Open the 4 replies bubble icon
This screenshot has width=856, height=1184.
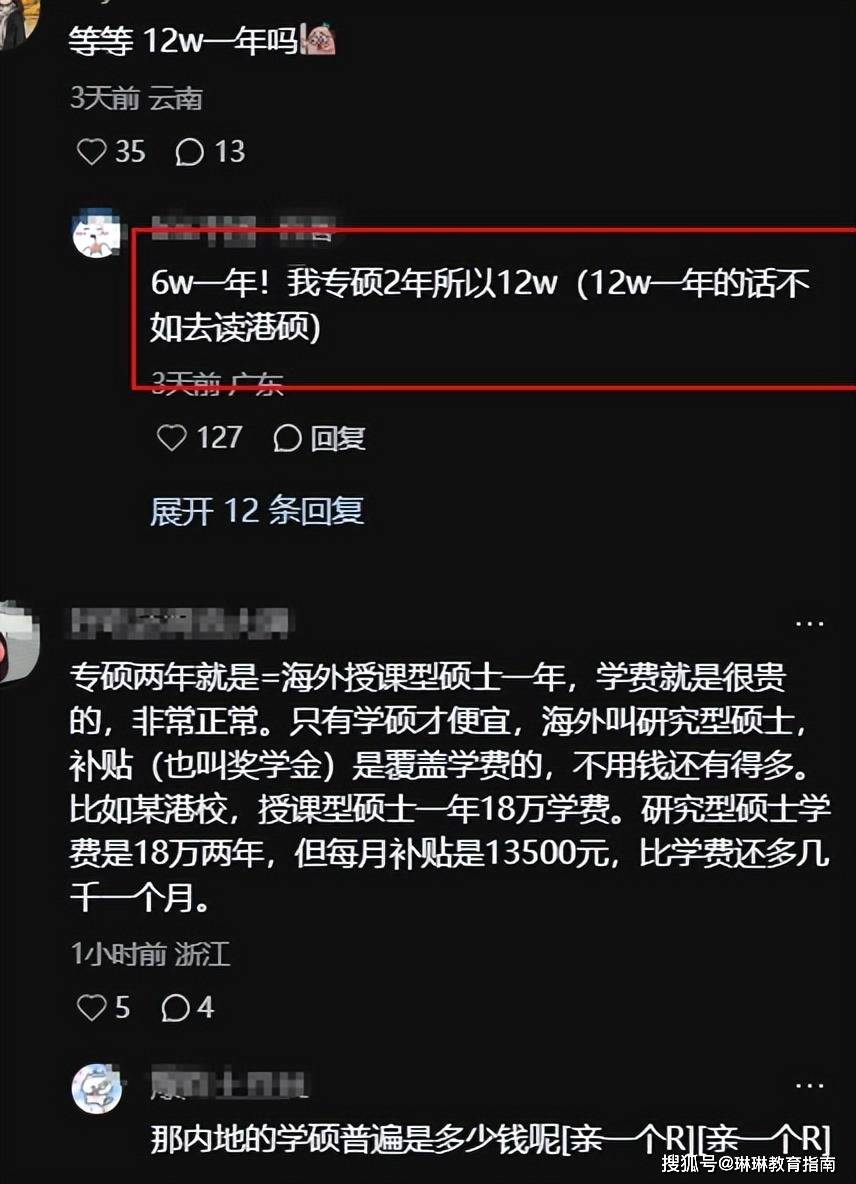(x=175, y=1008)
